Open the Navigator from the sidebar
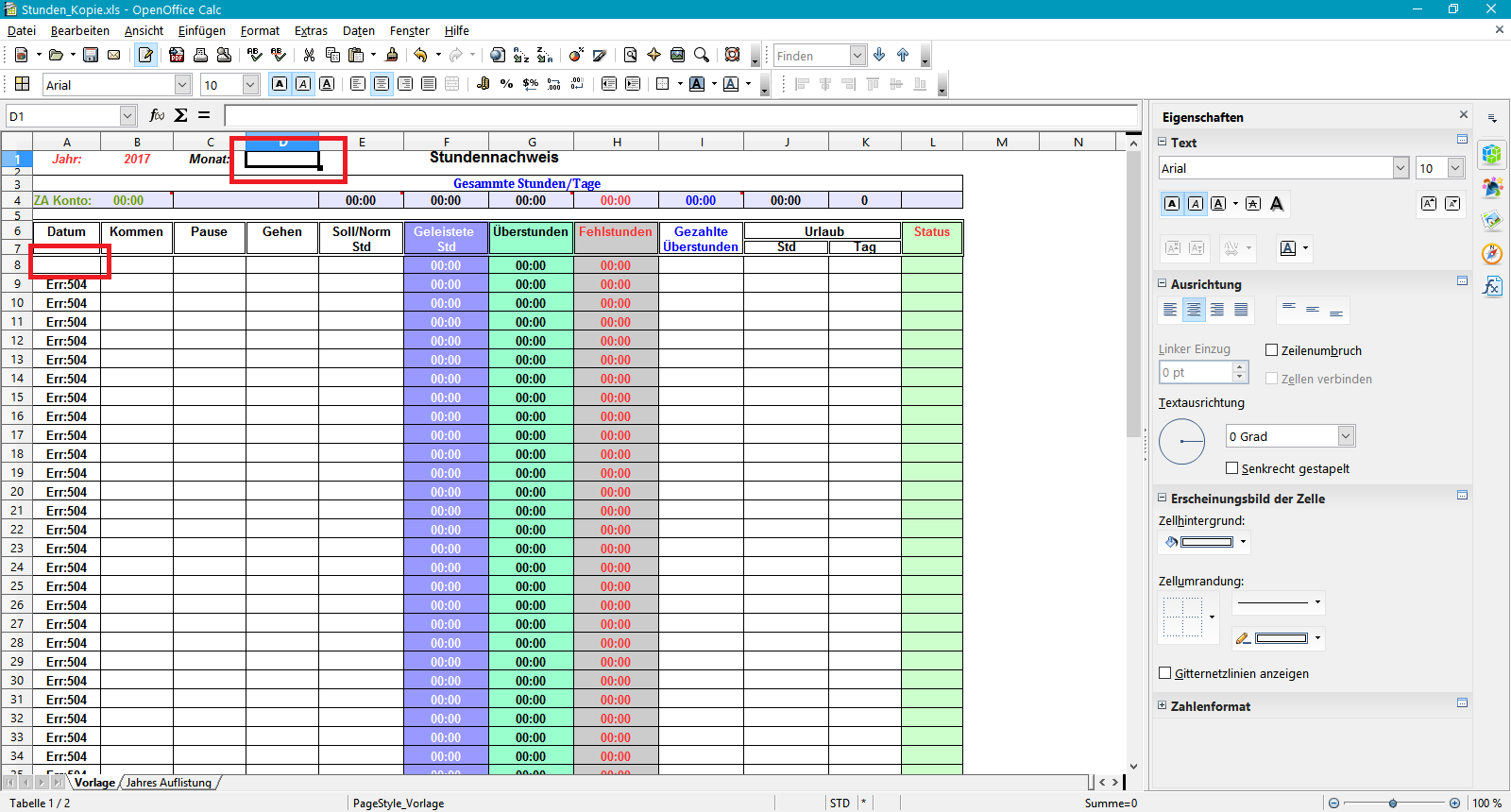The image size is (1511, 812). point(1492,253)
